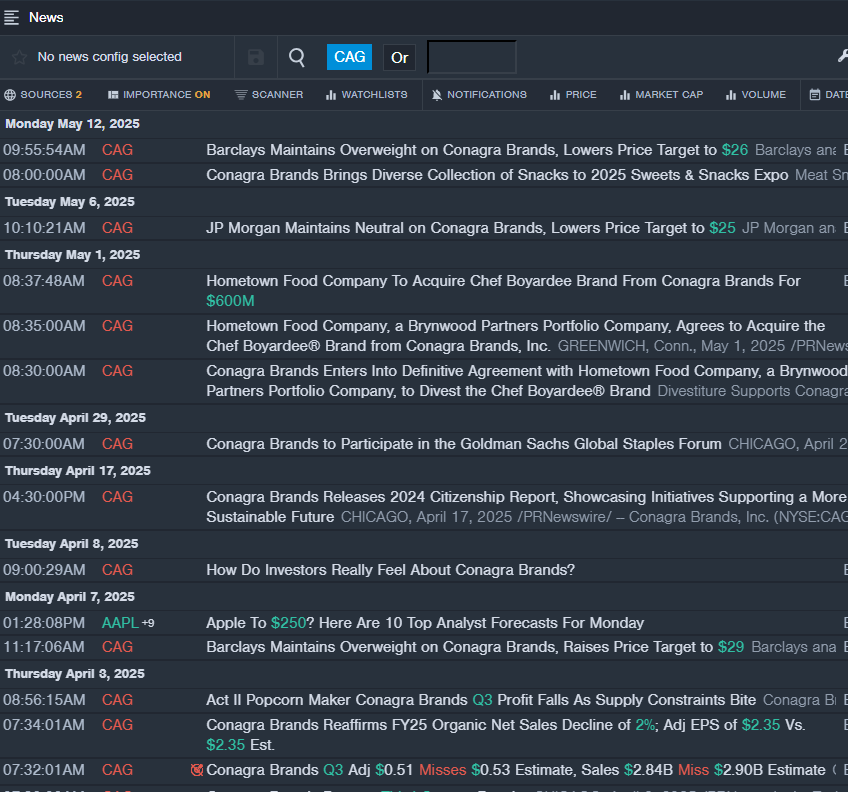Screen dimensions: 848x792
Task: Click CAG ticker on the 10:10:21AM row
Action: (117, 228)
